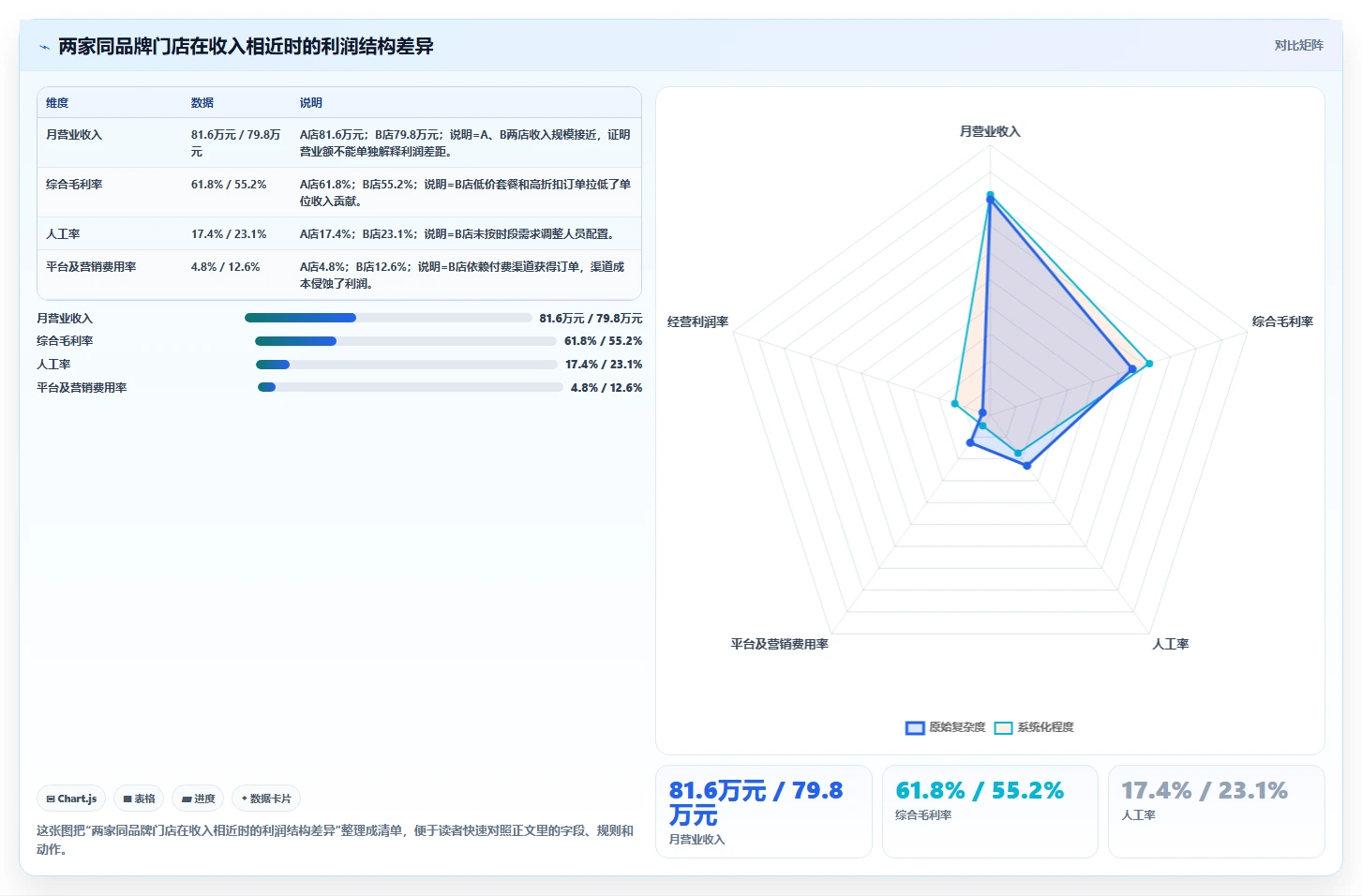Click the 原始复杂度 legend color box
This screenshot has width=1362, height=896.
coord(915,727)
